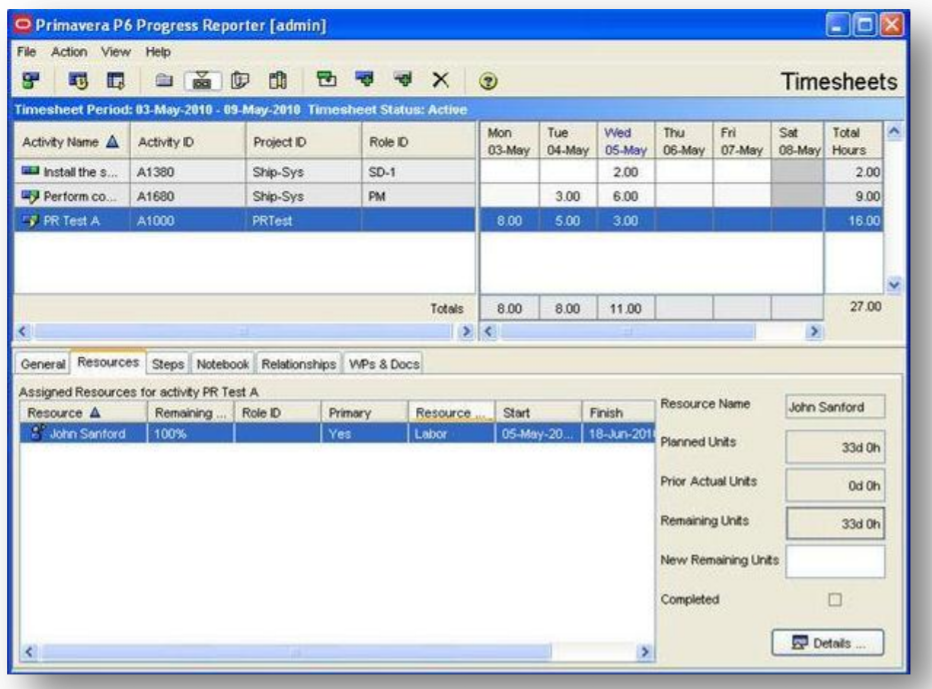The image size is (932, 689).
Task: Click the Primavera logo in title bar
Action: [23, 25]
